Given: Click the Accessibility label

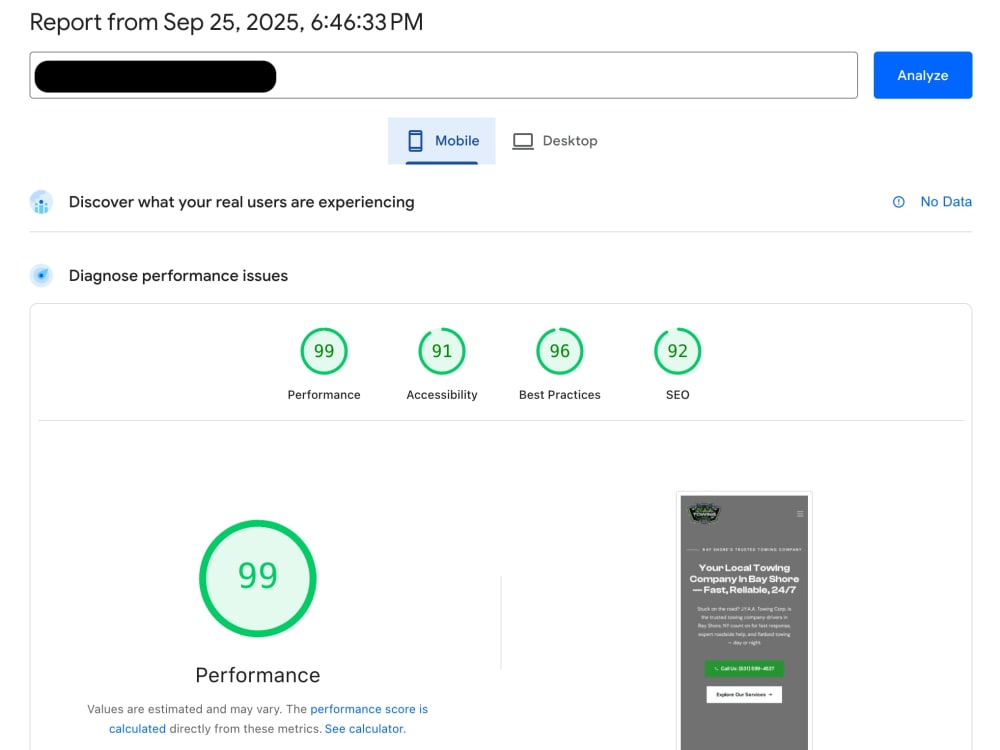Looking at the screenshot, I should tap(442, 395).
